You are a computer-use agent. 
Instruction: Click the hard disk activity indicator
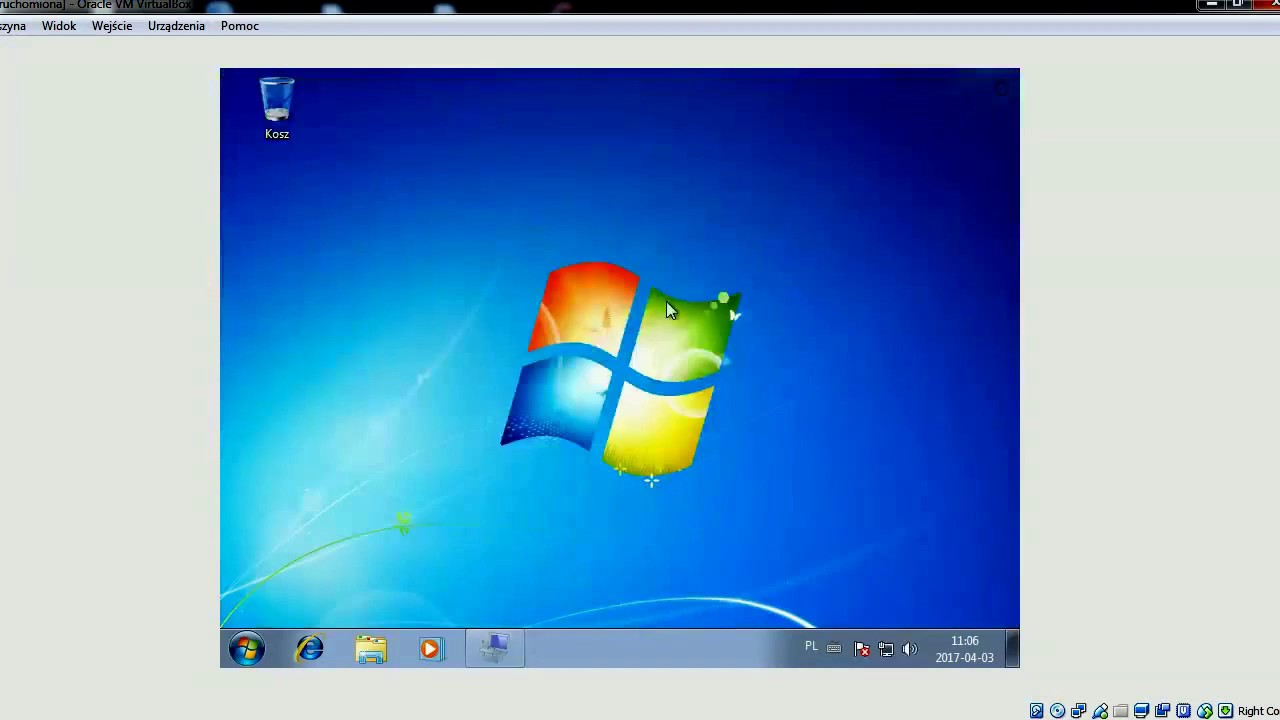[1037, 711]
